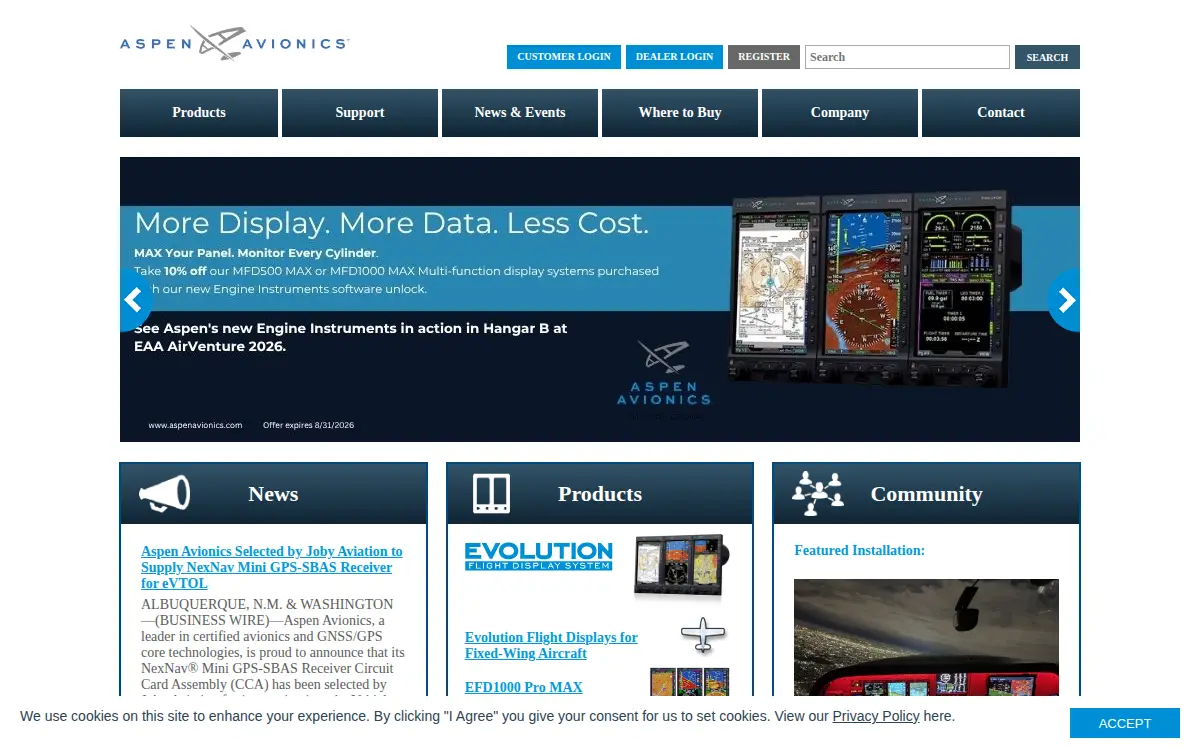This screenshot has height=750, width=1200.
Task: Click the EAA AirVenture 2026 banner sentence
Action: [351, 337]
